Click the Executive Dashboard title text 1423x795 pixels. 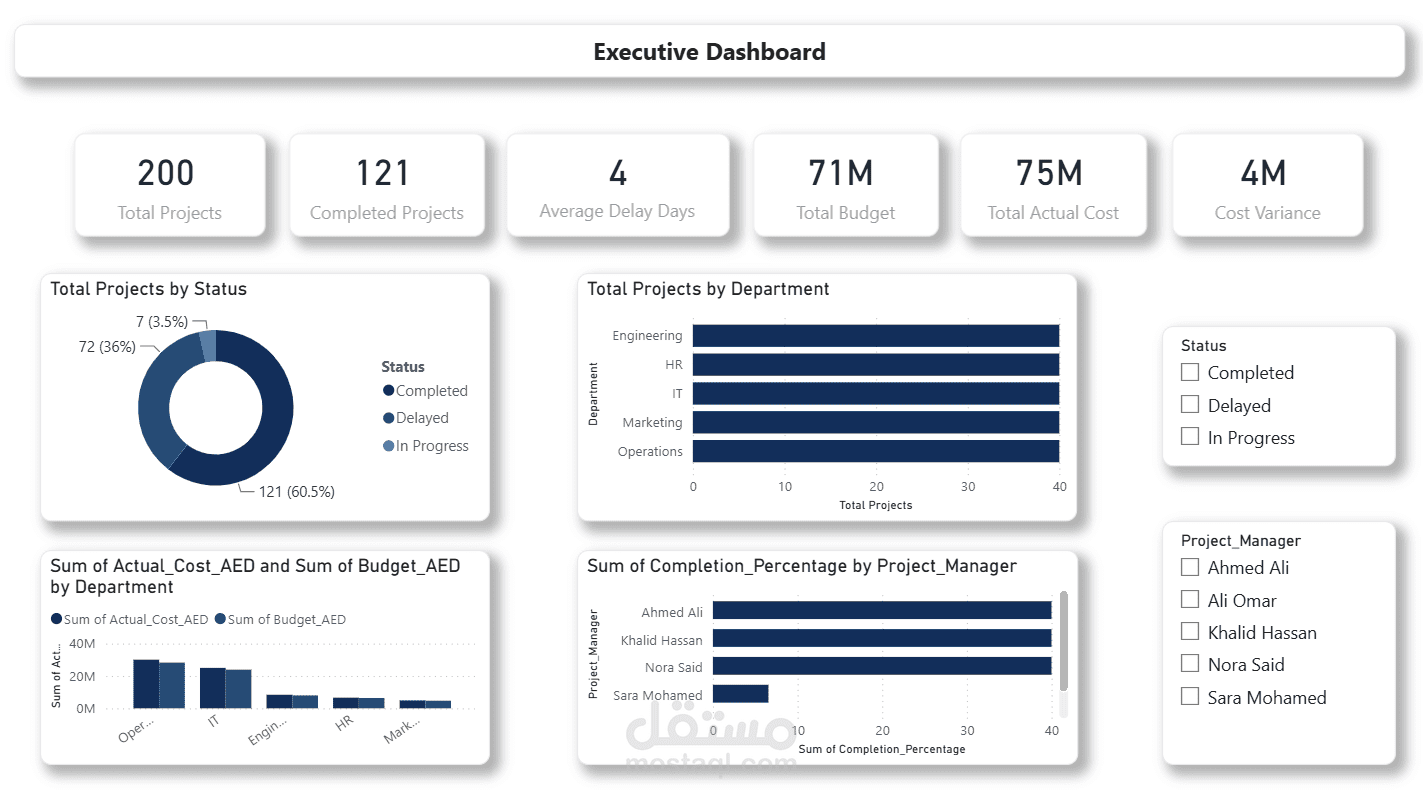709,52
